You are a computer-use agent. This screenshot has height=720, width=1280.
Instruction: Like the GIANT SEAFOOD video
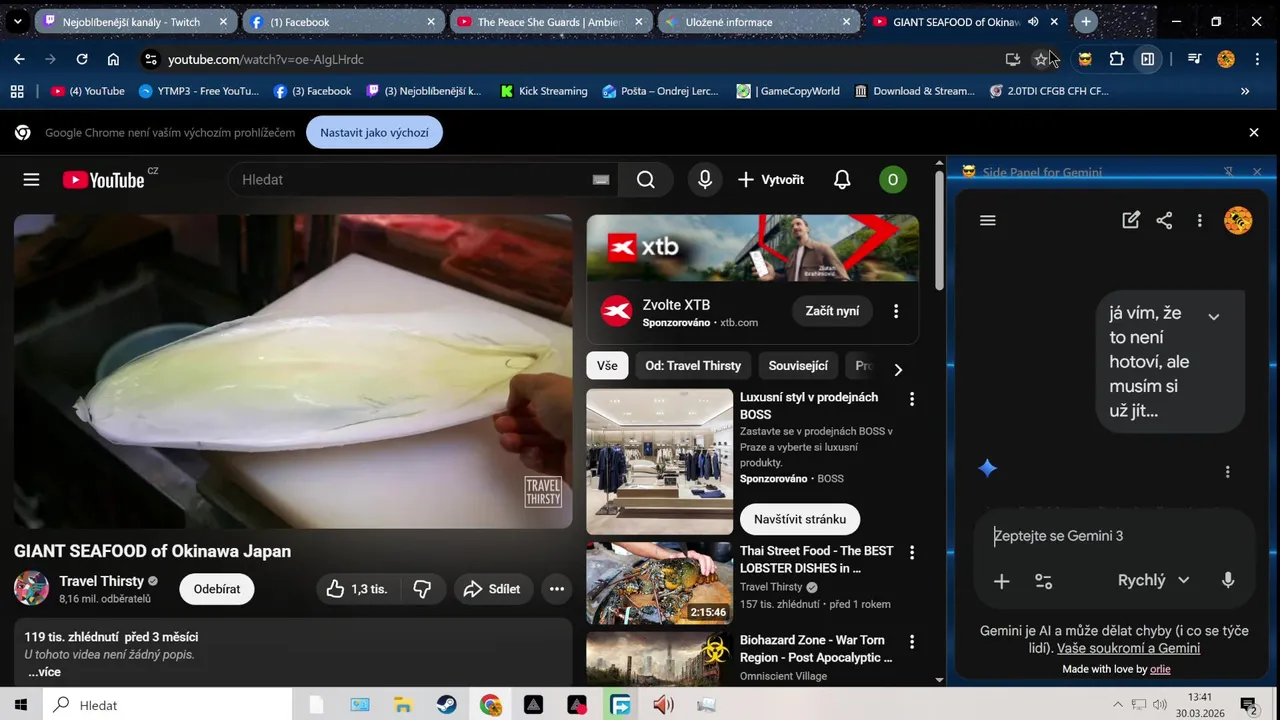(x=356, y=589)
